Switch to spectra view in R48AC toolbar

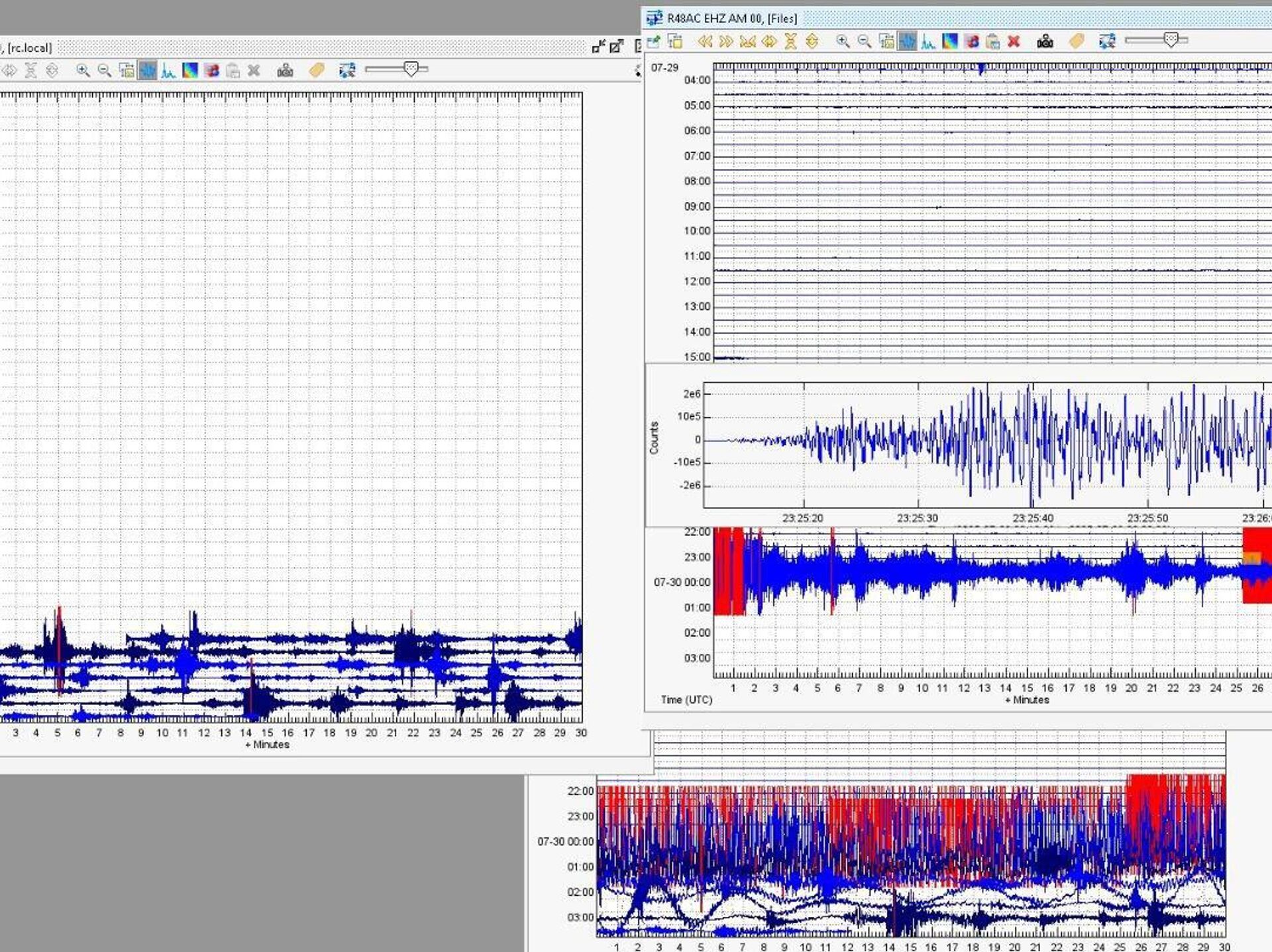click(x=928, y=42)
